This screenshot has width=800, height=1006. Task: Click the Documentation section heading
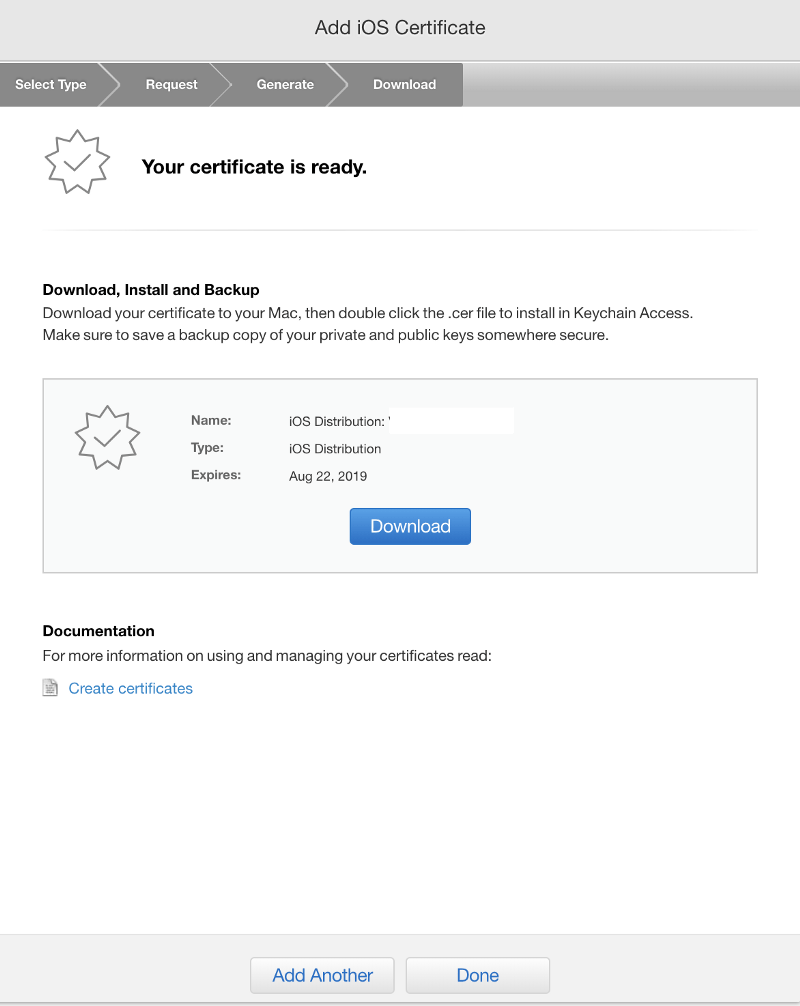[98, 631]
